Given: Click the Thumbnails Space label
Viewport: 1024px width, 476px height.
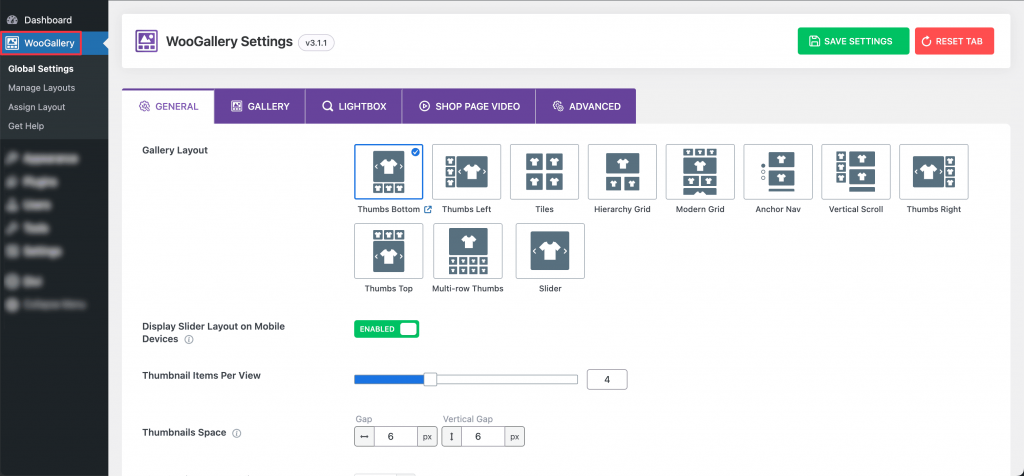Looking at the screenshot, I should click(184, 433).
